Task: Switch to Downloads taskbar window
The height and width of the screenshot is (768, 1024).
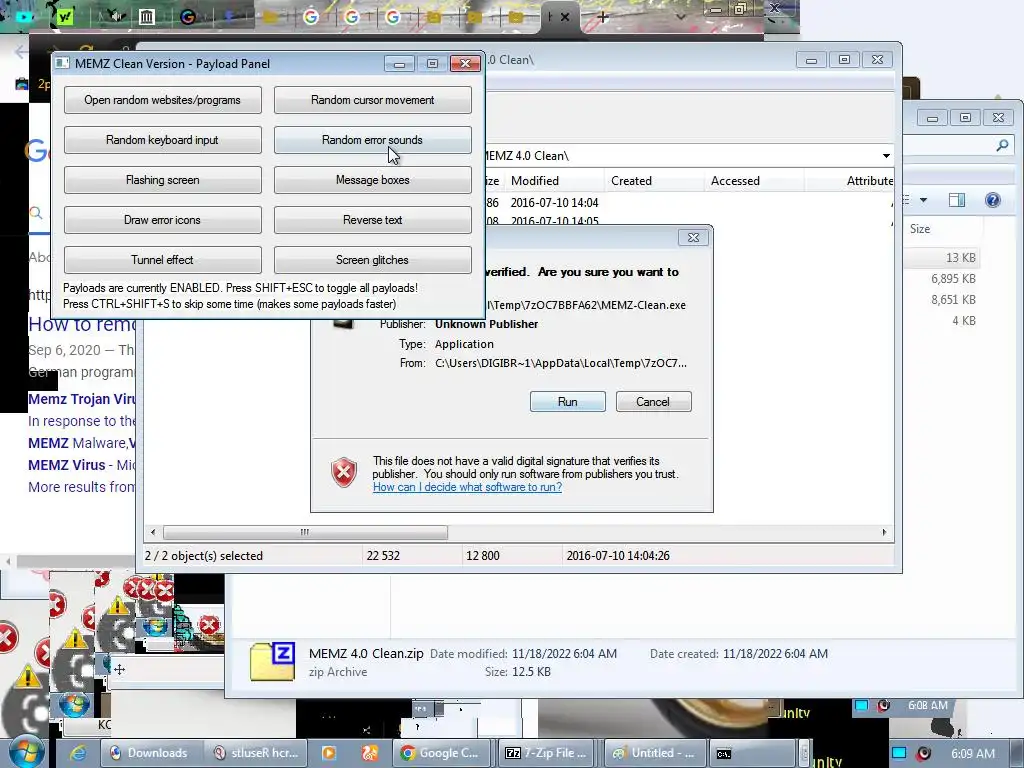Action: tap(152, 753)
